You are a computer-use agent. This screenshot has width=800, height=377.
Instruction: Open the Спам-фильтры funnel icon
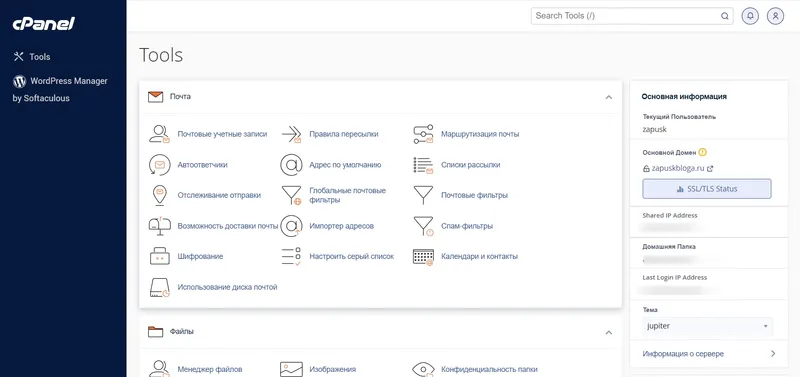[423, 226]
